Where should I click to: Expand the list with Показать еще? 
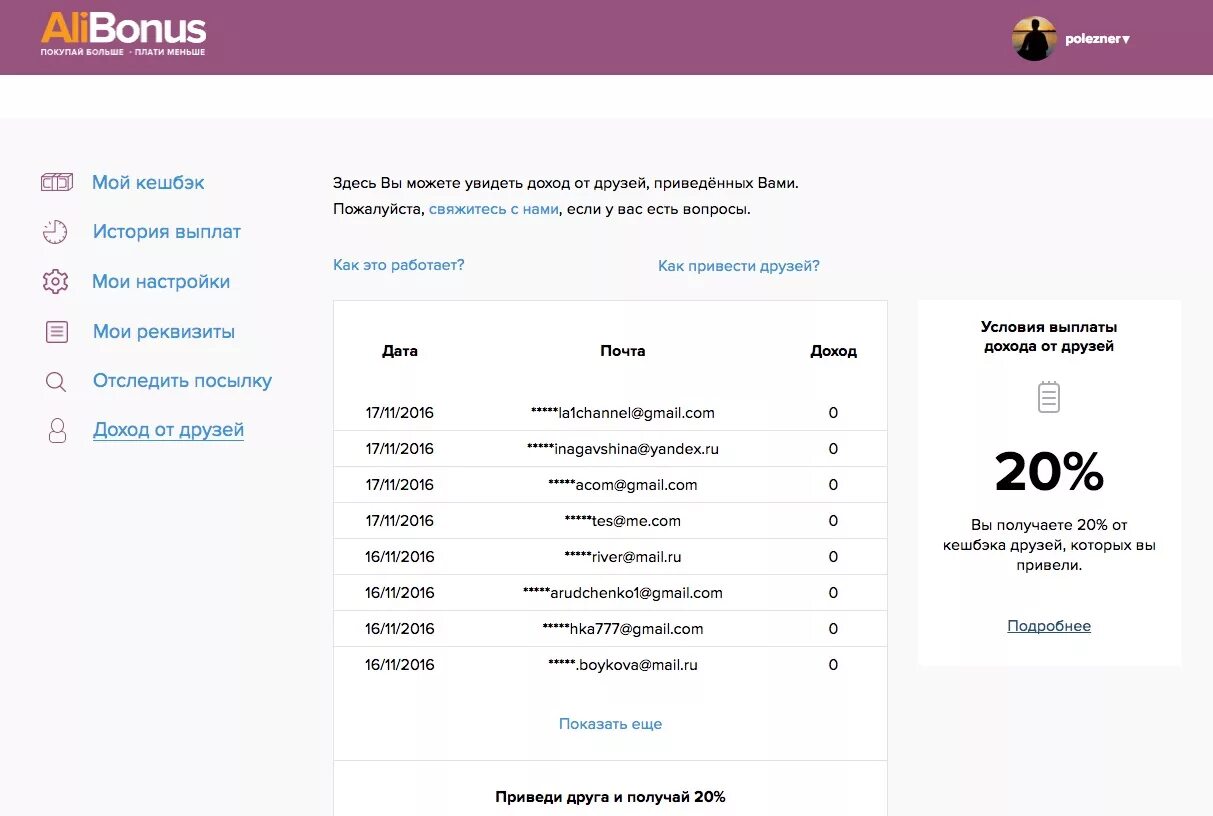click(x=610, y=724)
